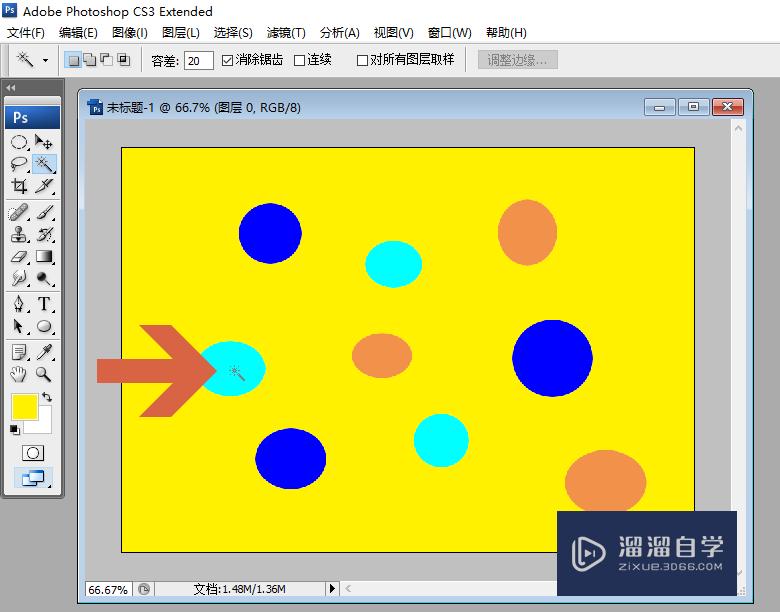This screenshot has width=780, height=612.
Task: Choose Intersect with Selection mode
Action: (123, 60)
